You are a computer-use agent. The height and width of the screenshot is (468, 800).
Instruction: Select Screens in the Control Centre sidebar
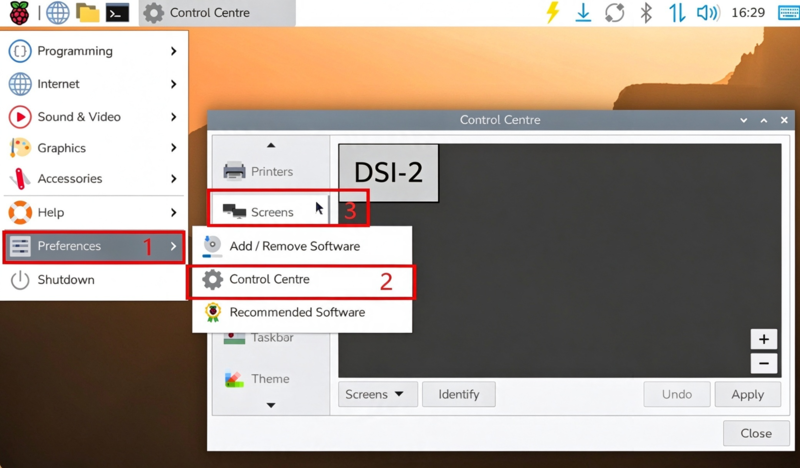click(271, 211)
